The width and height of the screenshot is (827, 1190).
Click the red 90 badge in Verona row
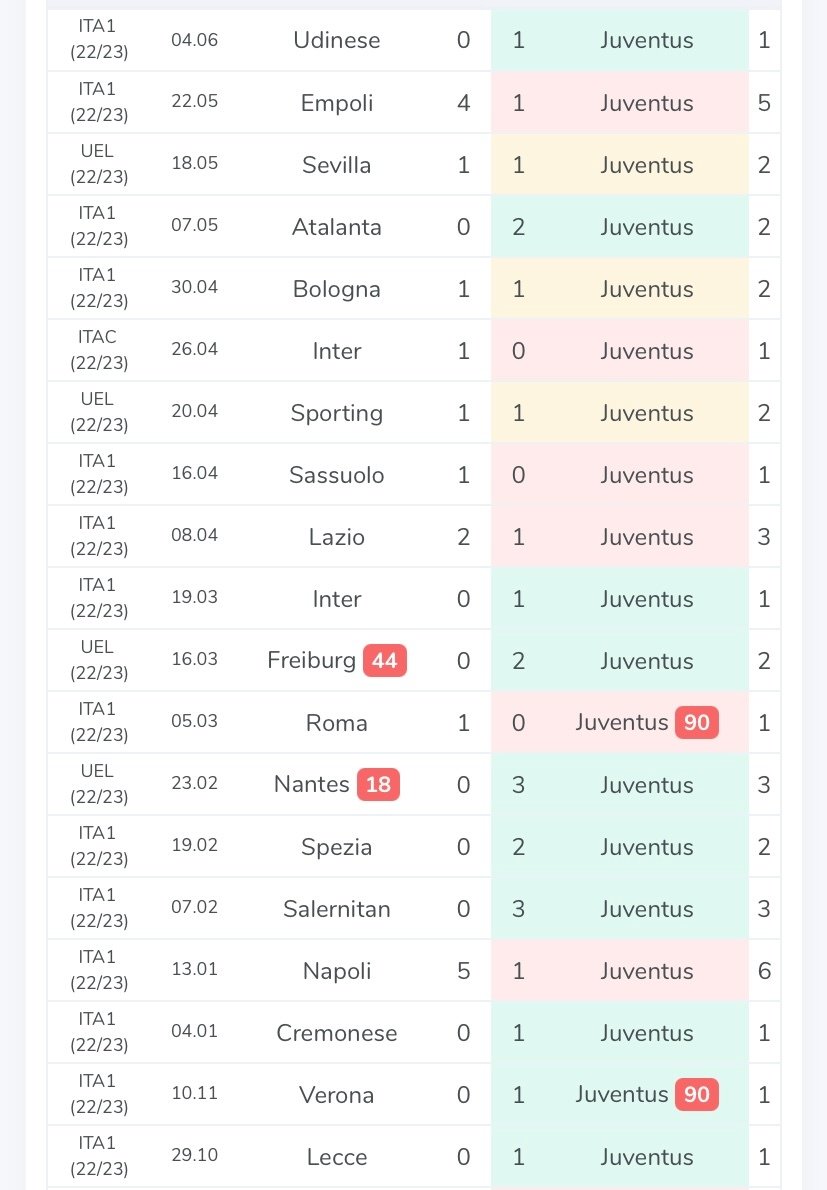point(696,1095)
